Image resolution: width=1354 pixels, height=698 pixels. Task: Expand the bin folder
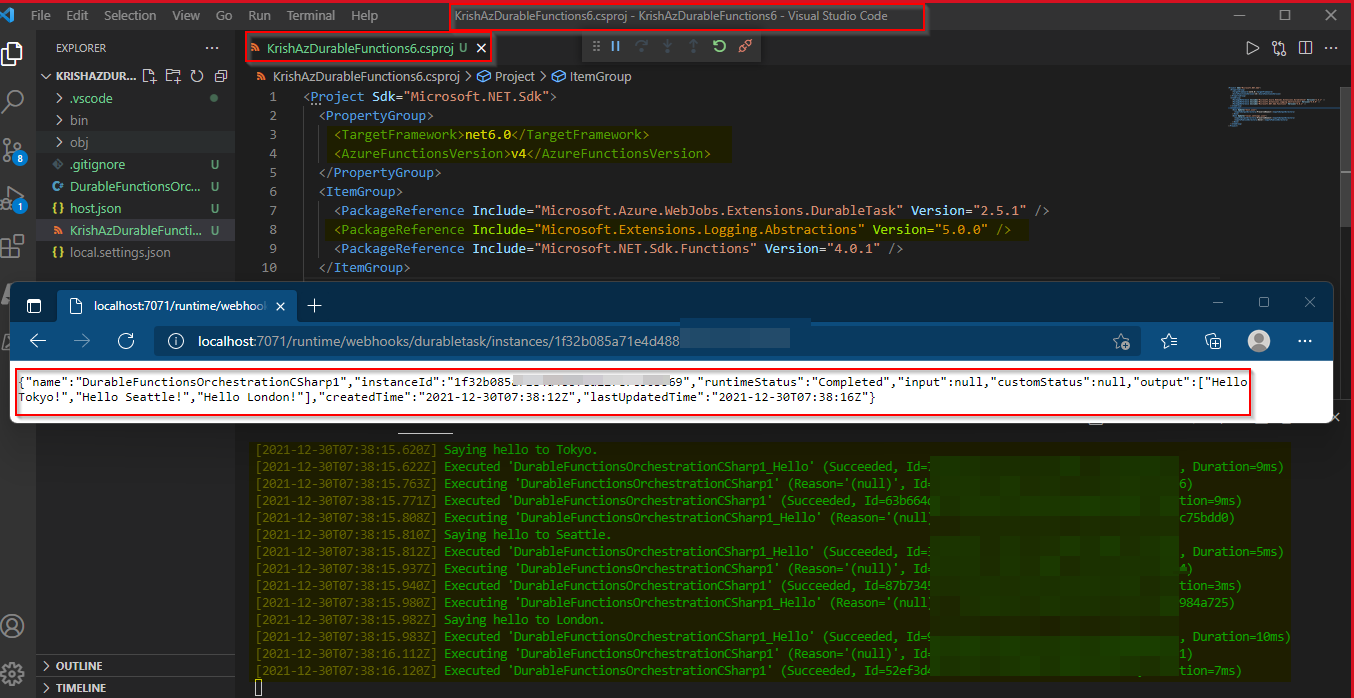78,120
